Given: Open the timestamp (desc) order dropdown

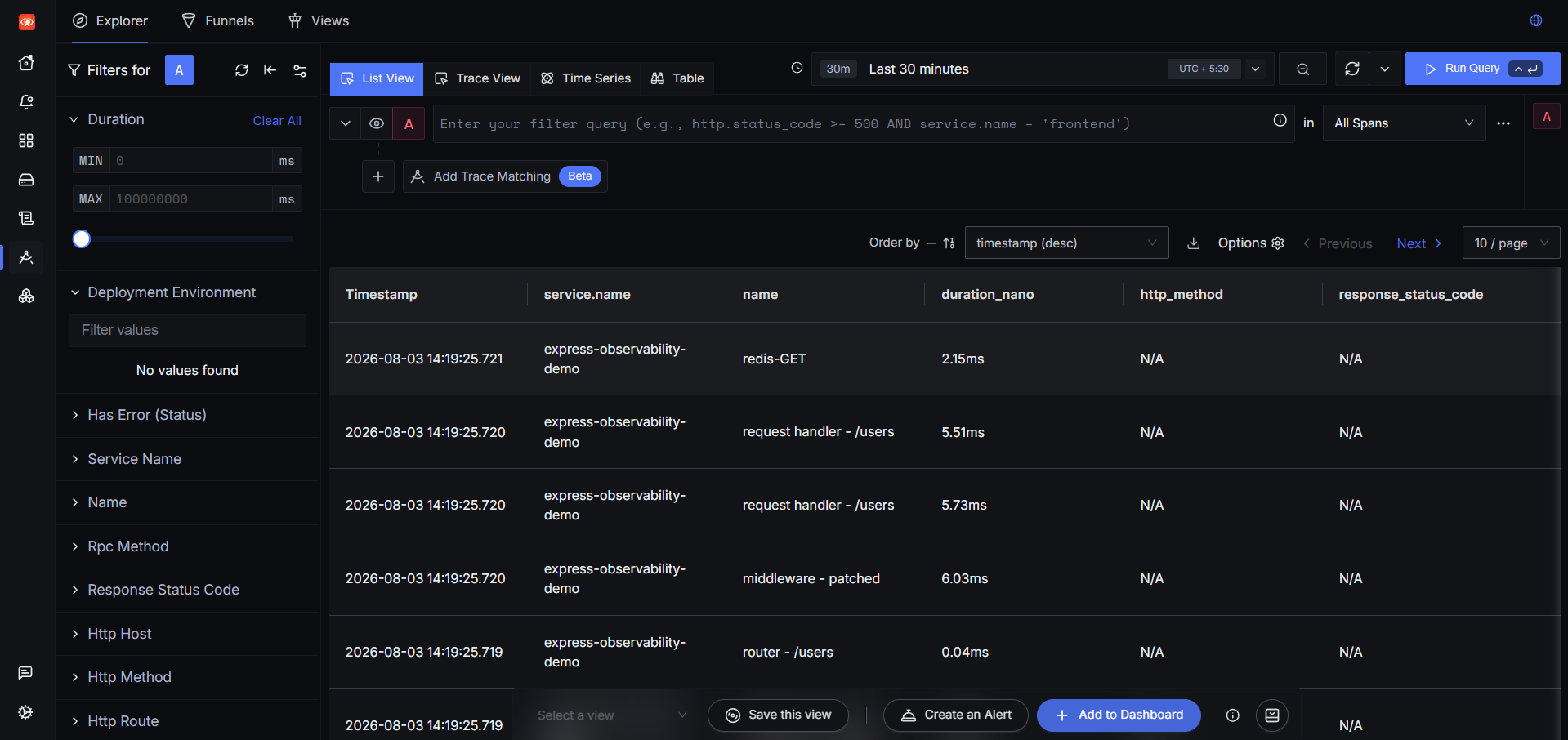Looking at the screenshot, I should (1066, 243).
